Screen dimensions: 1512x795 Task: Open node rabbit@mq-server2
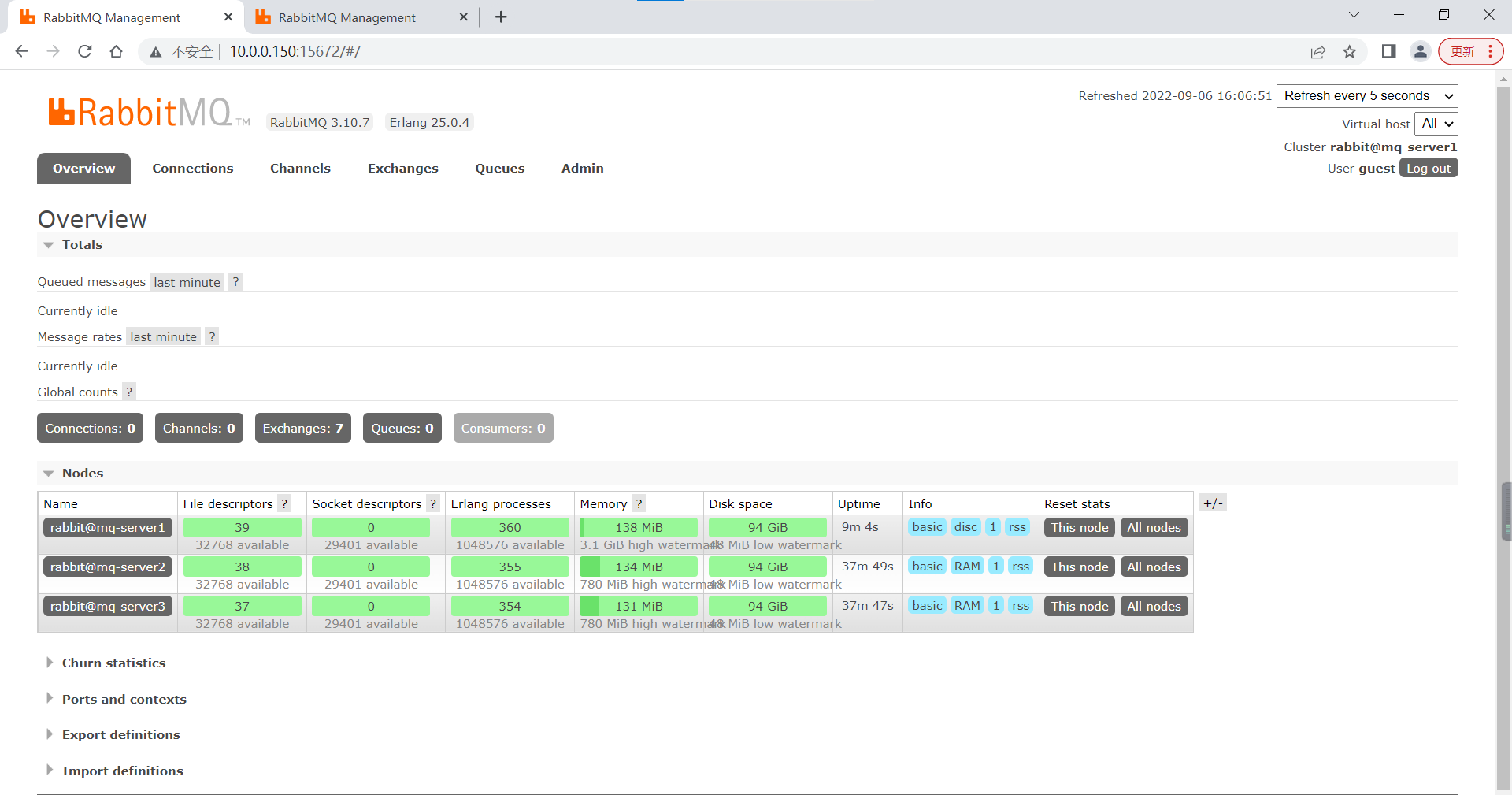click(108, 567)
